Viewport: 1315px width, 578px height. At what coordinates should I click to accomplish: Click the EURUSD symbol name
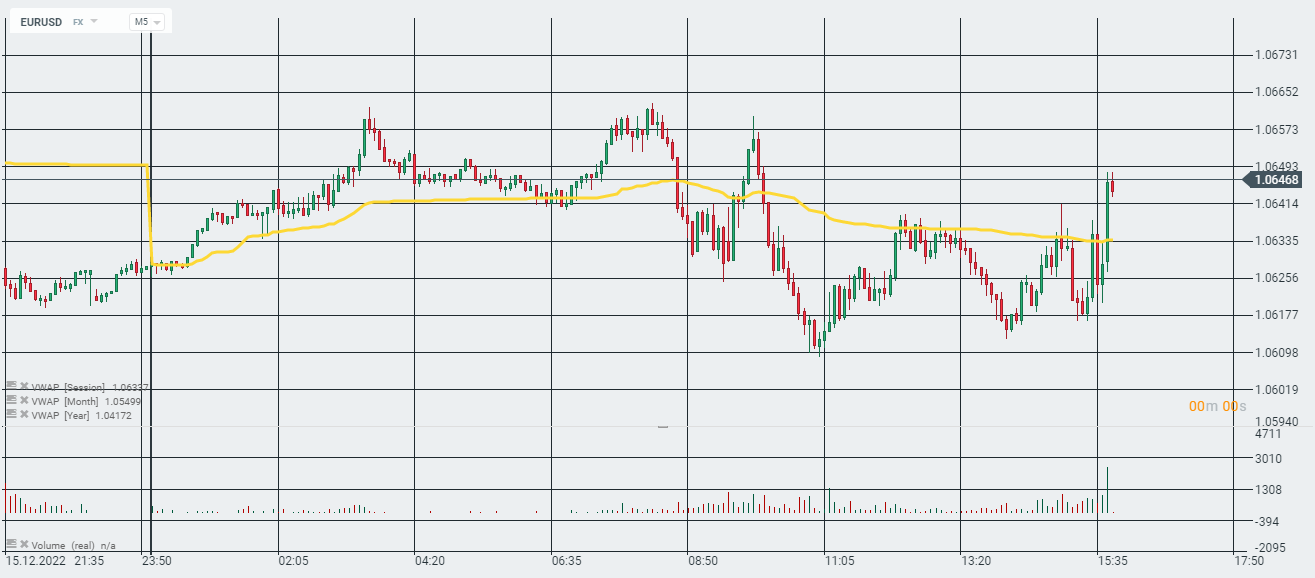[41, 21]
